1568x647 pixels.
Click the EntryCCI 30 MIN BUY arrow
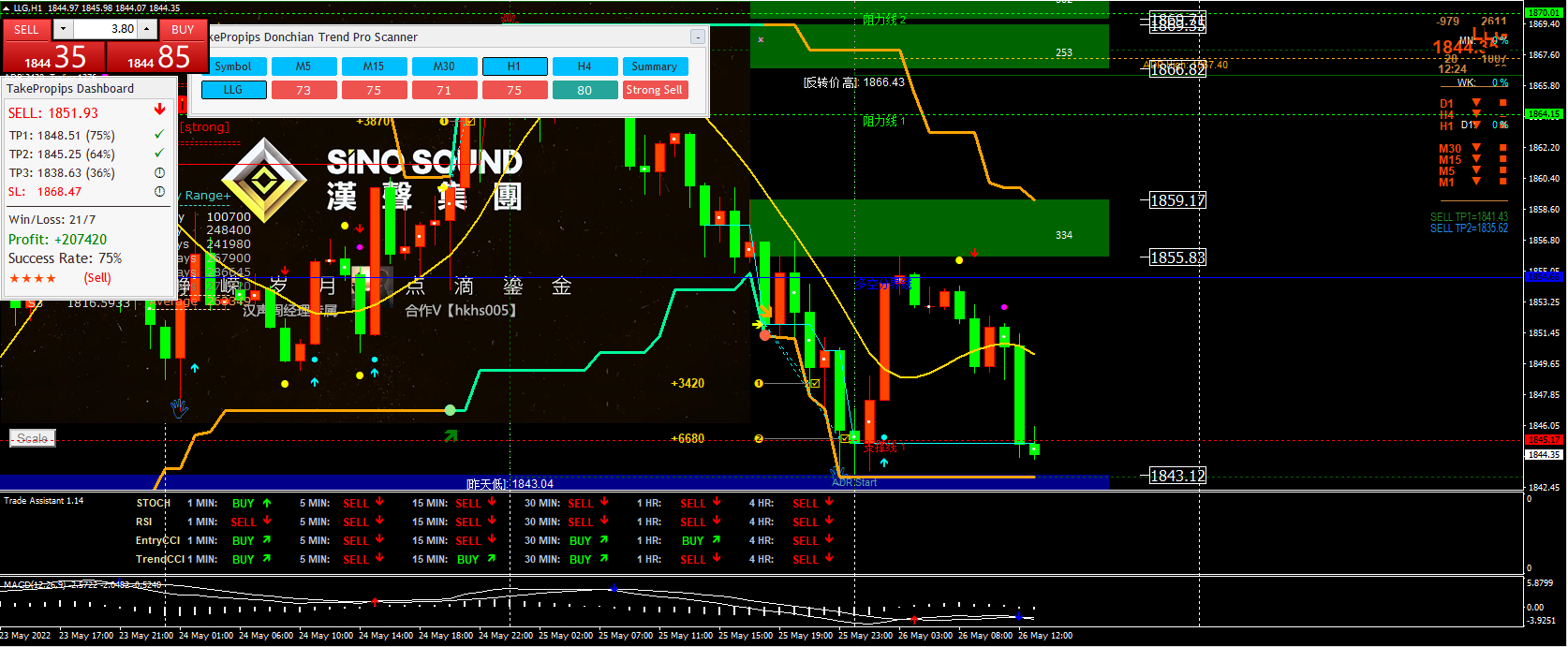604,539
